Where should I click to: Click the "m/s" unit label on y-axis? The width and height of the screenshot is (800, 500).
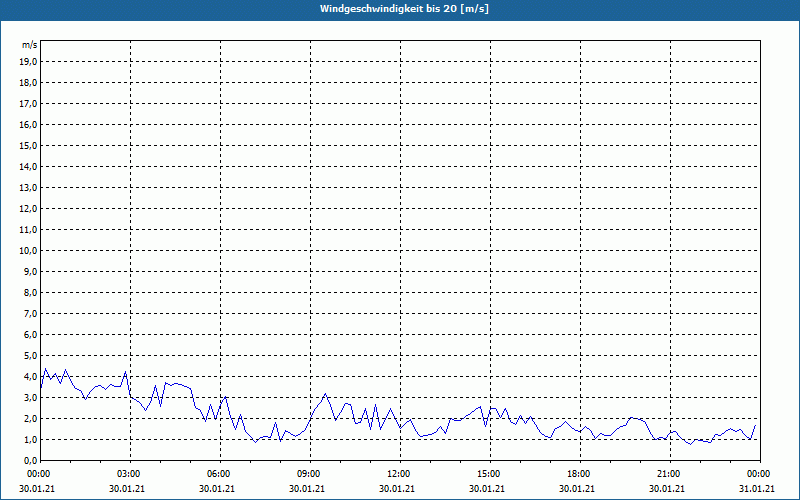pos(30,45)
